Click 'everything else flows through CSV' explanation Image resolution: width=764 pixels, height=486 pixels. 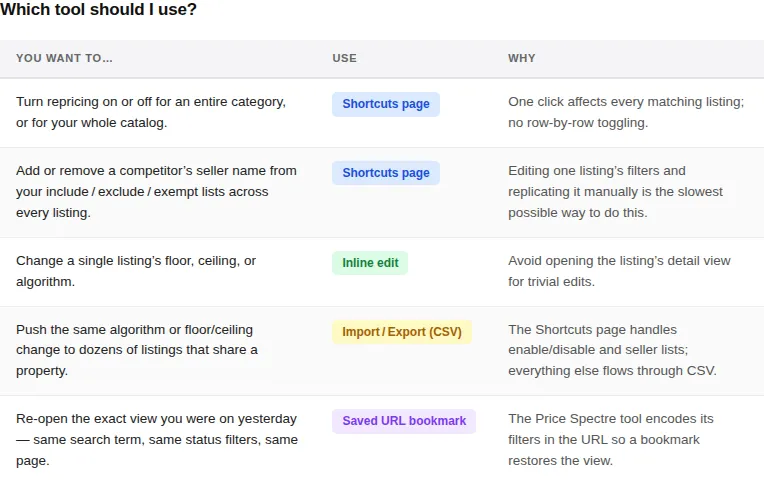[x=612, y=371]
